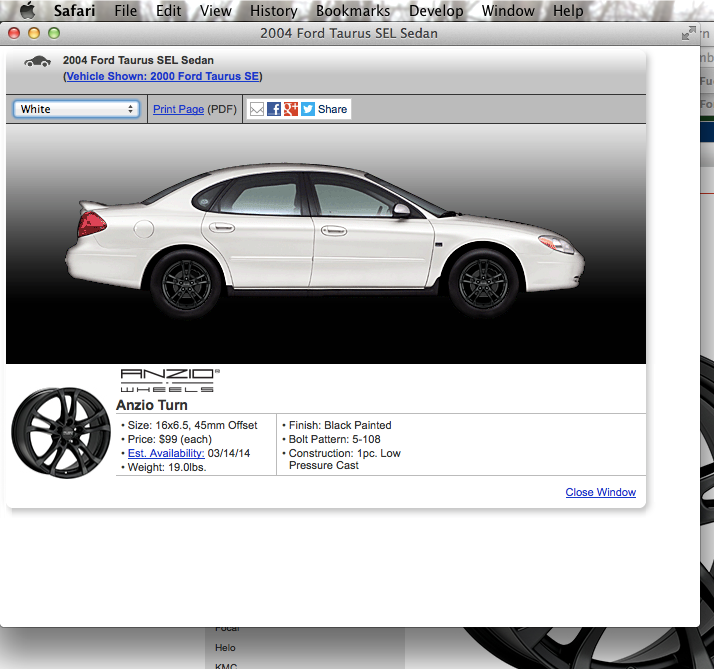Click the green zoom button
The width and height of the screenshot is (714, 669).
[x=54, y=33]
